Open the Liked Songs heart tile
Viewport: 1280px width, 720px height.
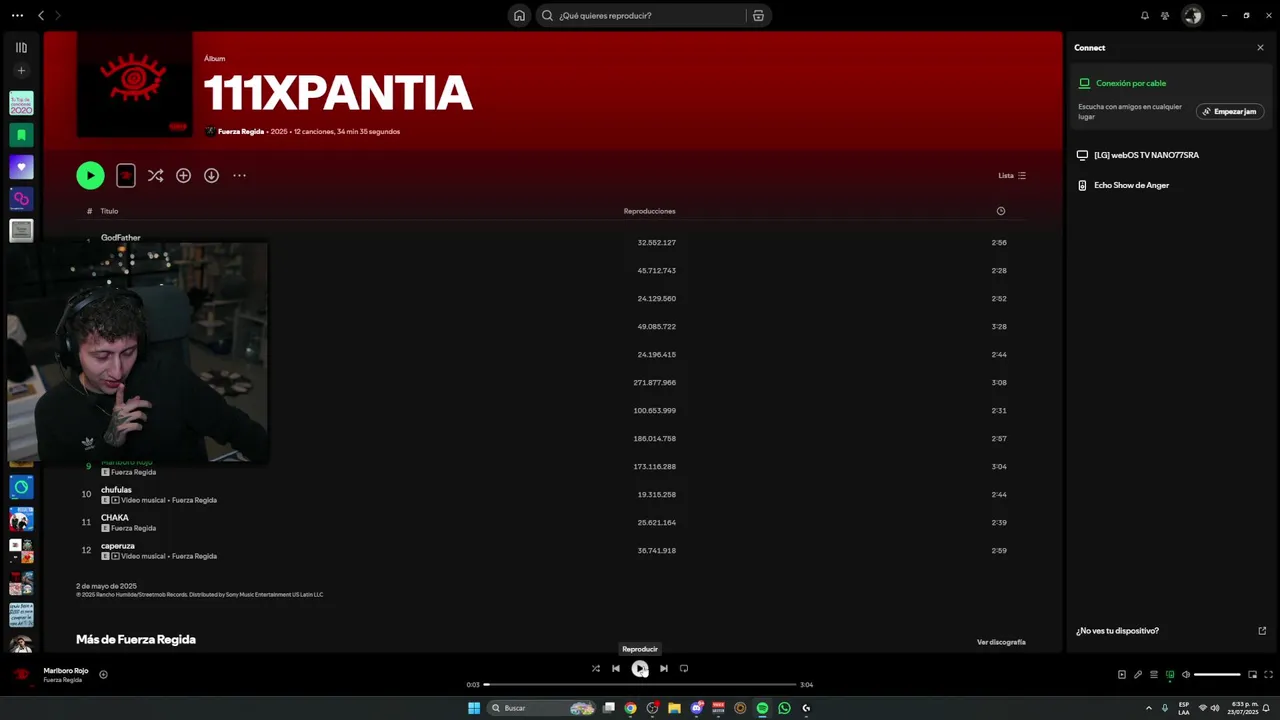[x=21, y=167]
